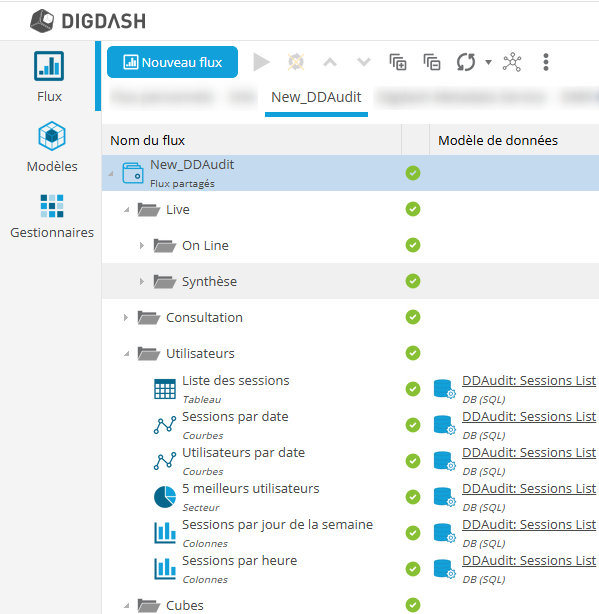Open the three-dot more options menu
This screenshot has width=599, height=614.
[546, 62]
